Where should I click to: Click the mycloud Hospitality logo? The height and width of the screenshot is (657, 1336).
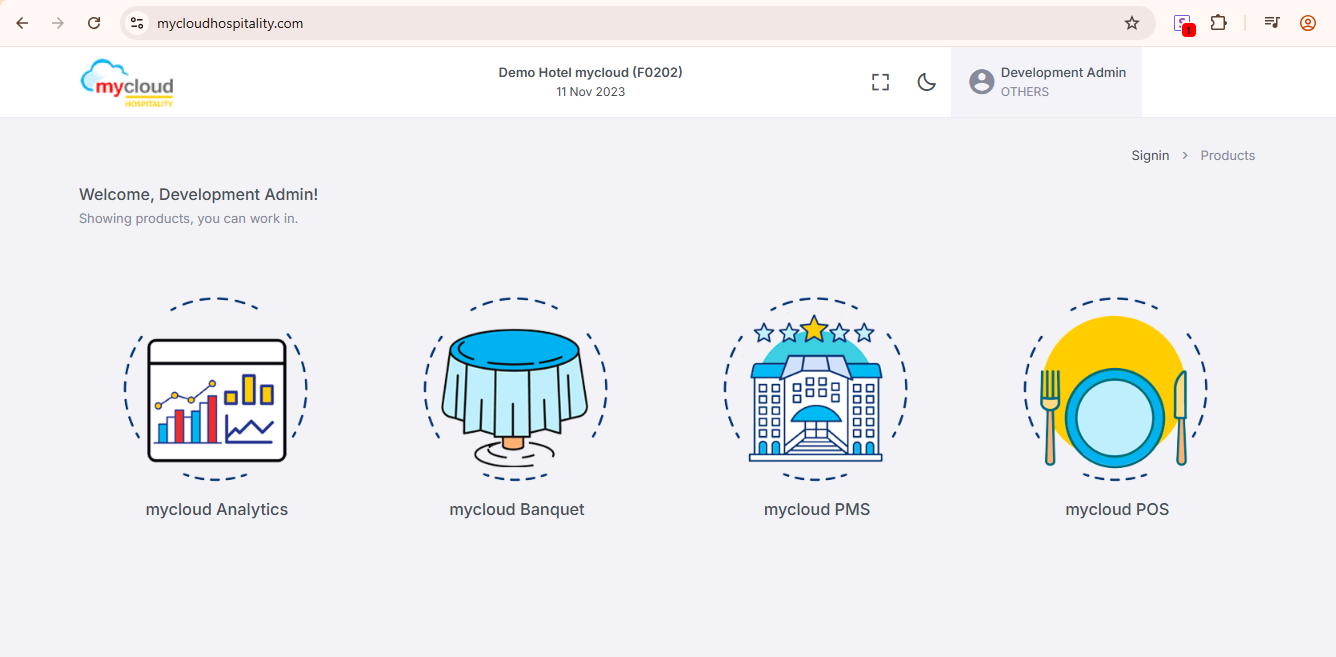point(127,83)
